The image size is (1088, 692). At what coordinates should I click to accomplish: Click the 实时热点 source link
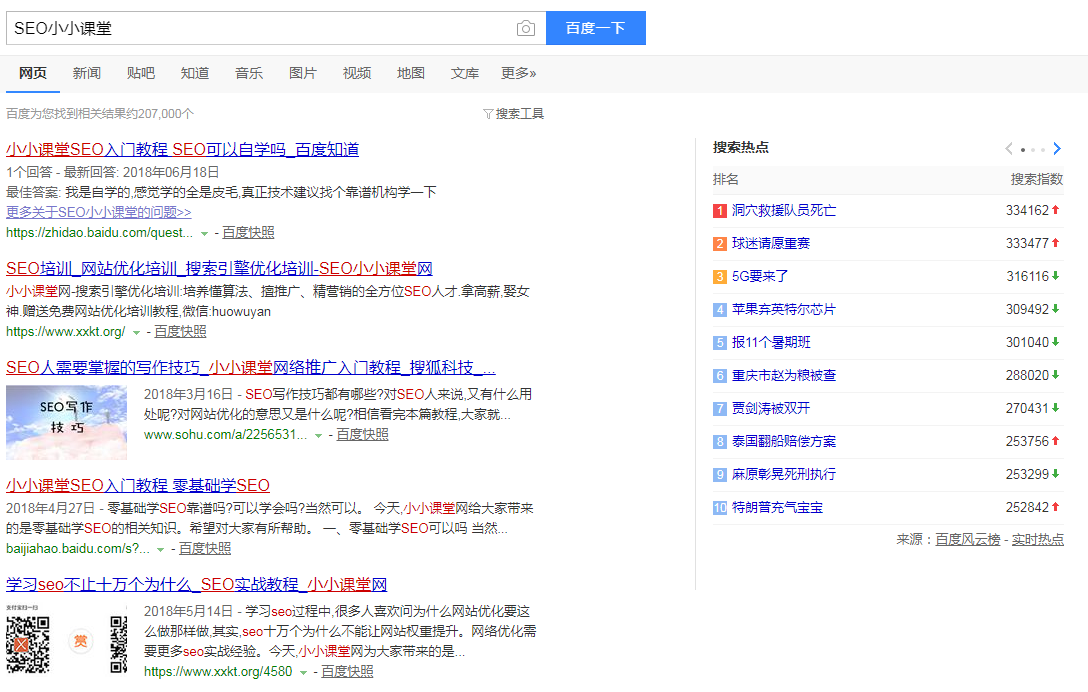tap(1037, 539)
